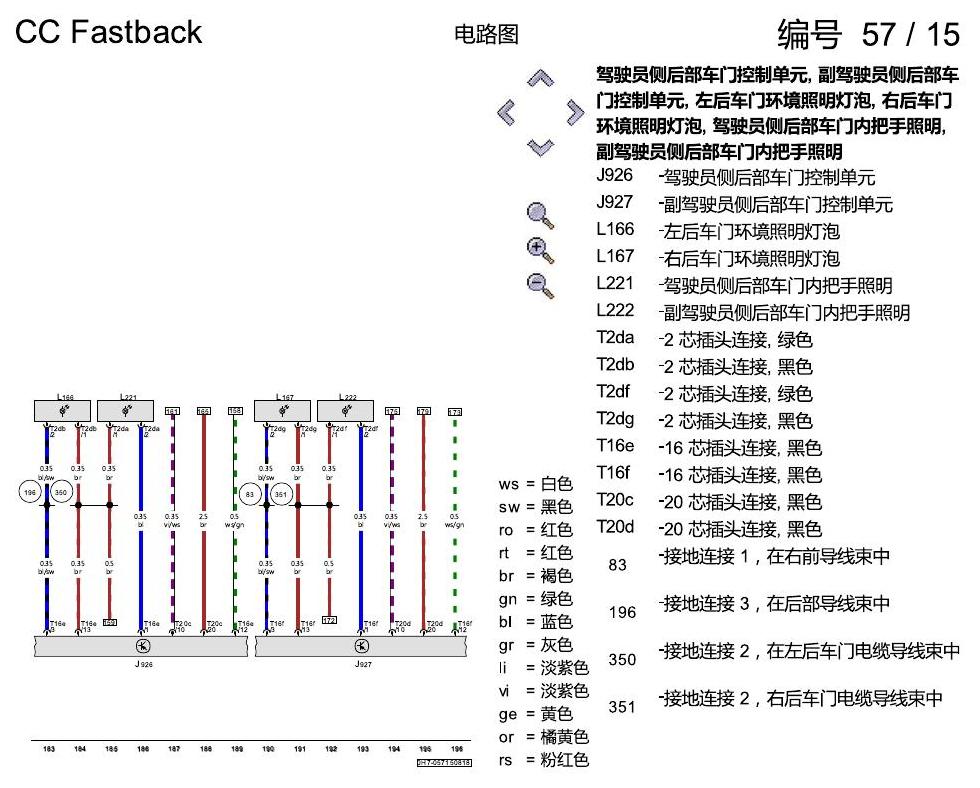
Task: Follow reference box 175 above J927
Action: (x=392, y=411)
